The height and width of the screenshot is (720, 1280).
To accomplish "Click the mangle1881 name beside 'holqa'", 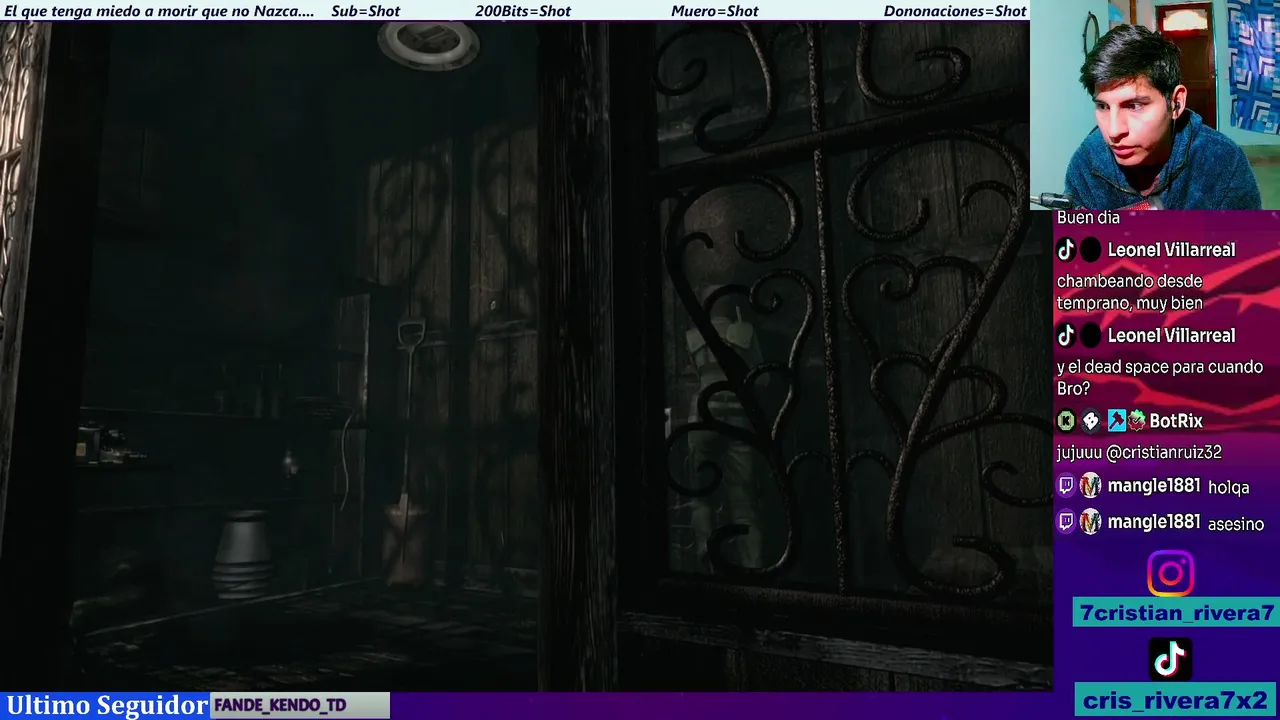I will [1154, 486].
